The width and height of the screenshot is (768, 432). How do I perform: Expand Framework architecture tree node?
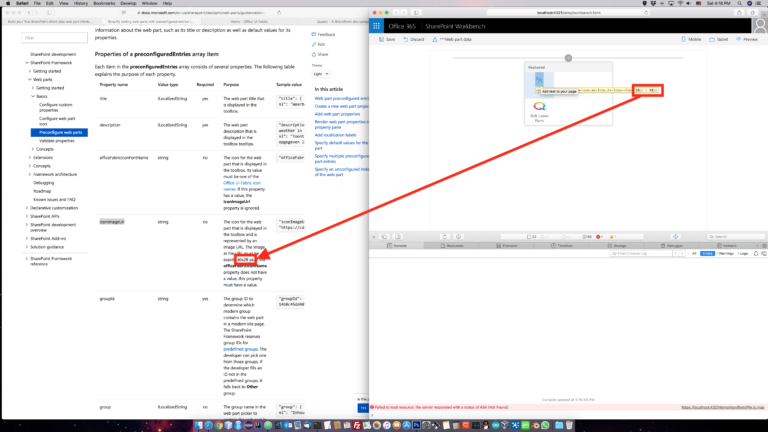pyautogui.click(x=30, y=174)
